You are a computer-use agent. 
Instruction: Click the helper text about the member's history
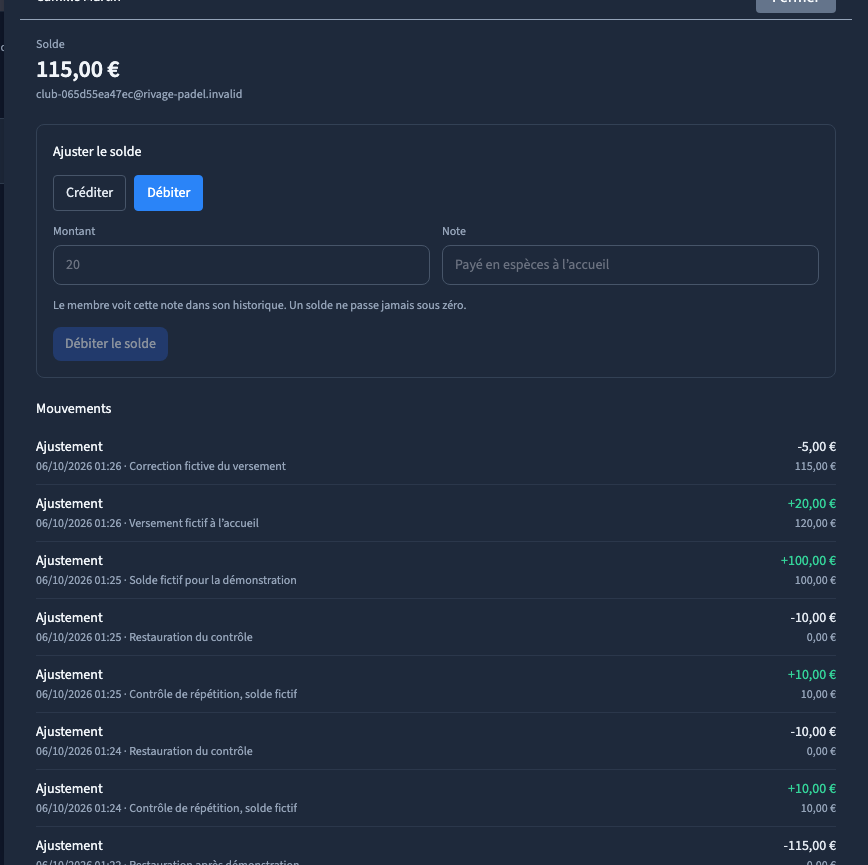(260, 305)
